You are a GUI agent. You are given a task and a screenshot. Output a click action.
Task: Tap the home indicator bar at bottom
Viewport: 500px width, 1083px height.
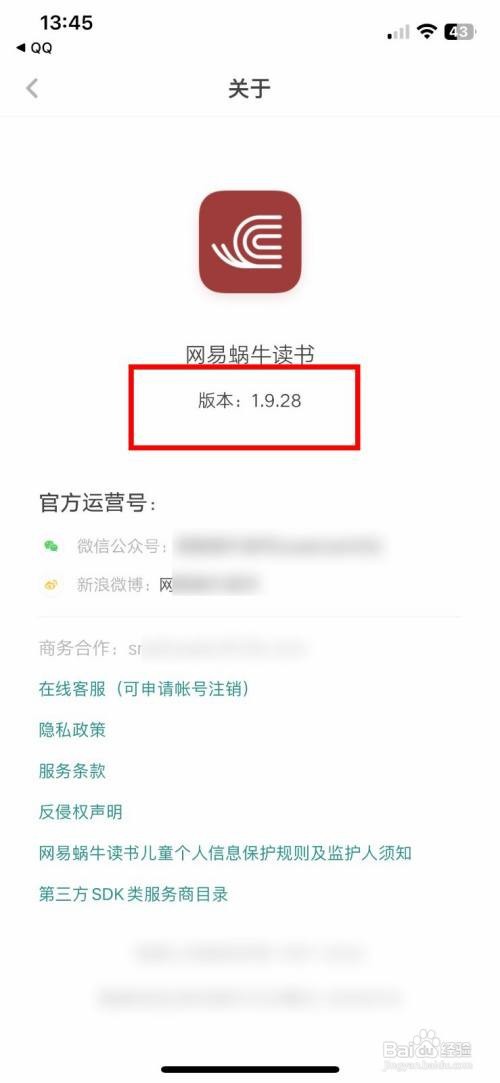tap(250, 1069)
